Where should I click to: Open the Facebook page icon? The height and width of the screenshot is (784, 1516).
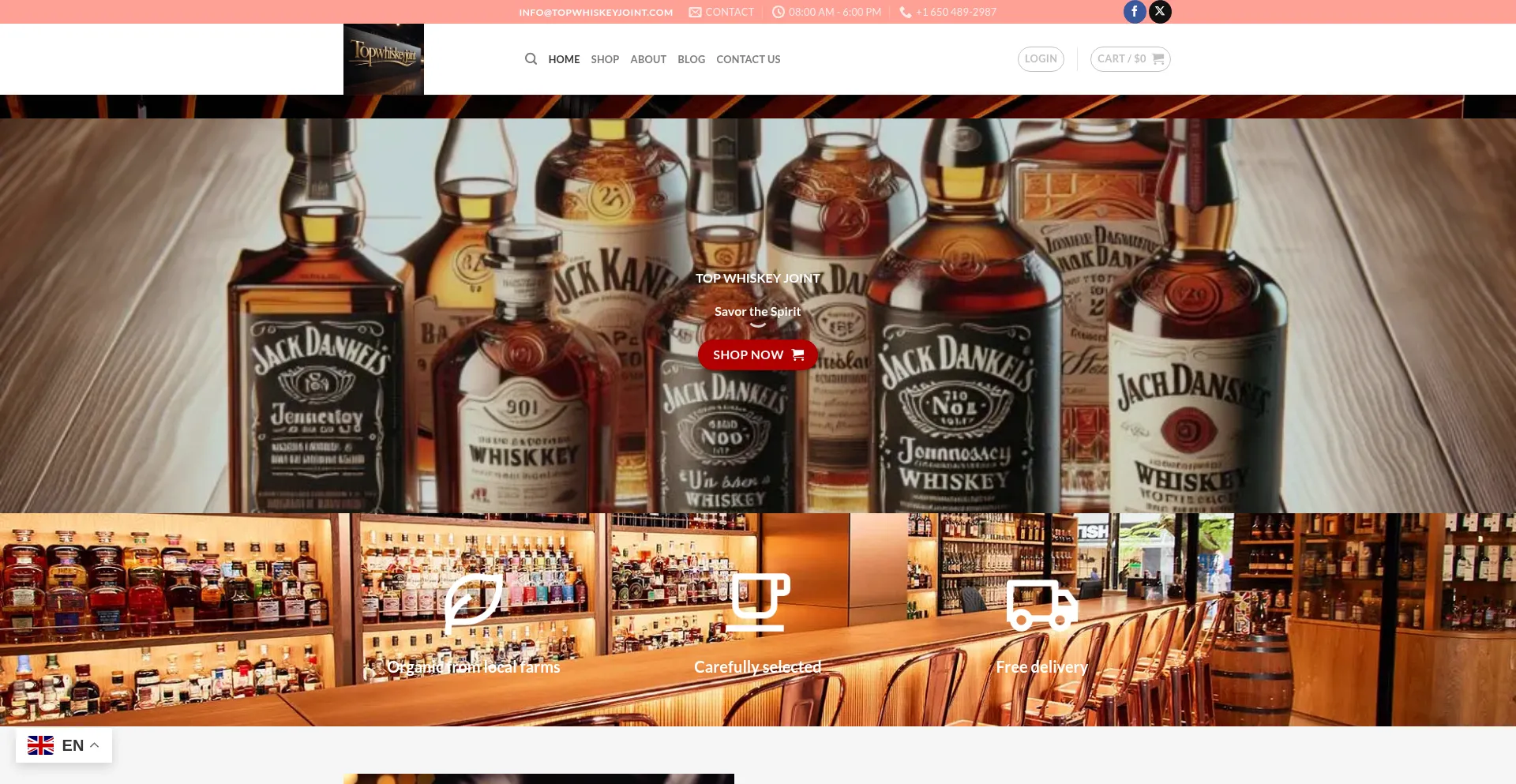[1135, 12]
